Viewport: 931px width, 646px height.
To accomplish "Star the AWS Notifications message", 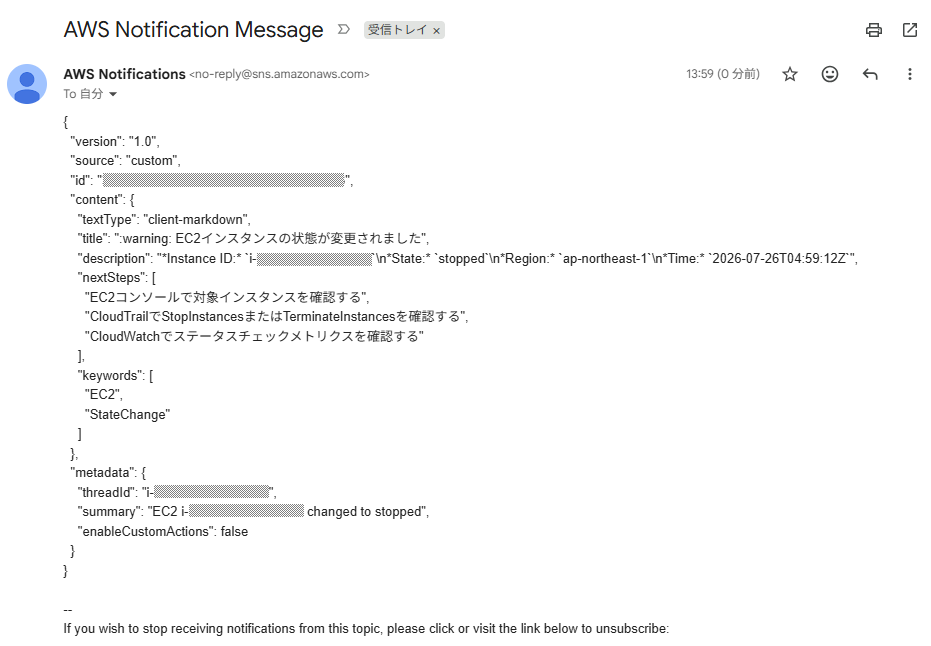I will [x=790, y=74].
